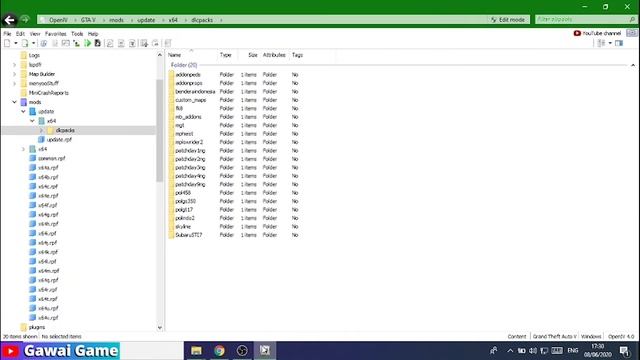Show hidden tray icons chevron

tap(510, 351)
